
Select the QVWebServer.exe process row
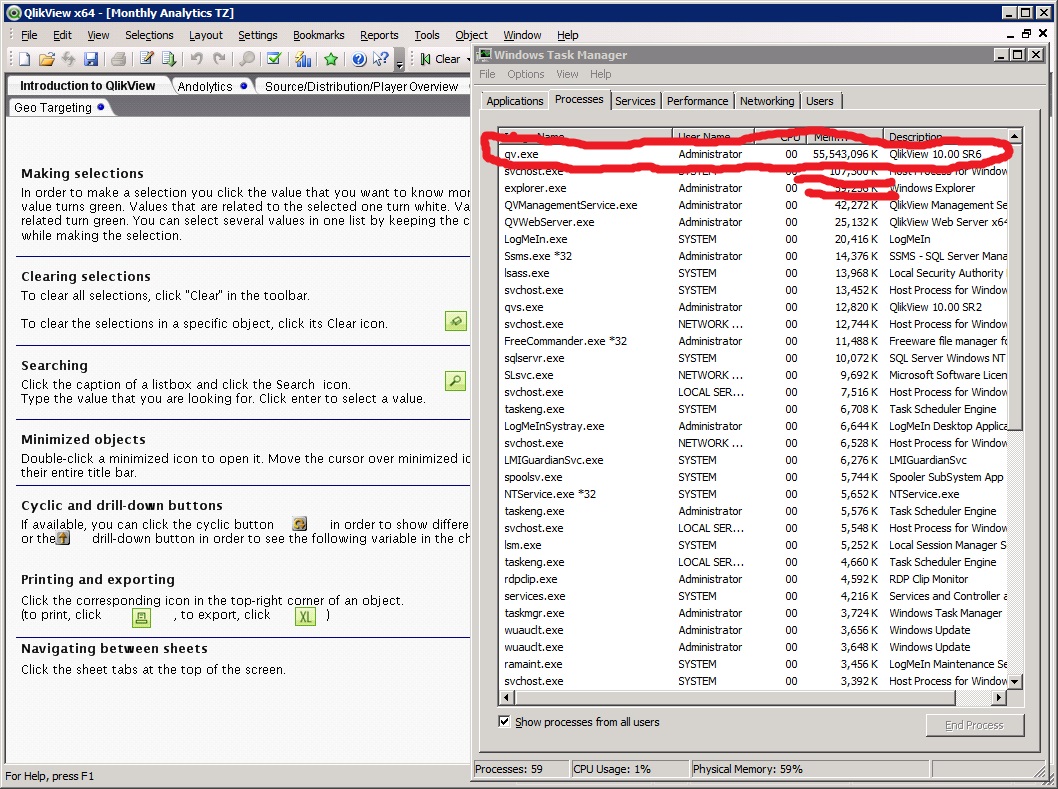click(x=549, y=222)
